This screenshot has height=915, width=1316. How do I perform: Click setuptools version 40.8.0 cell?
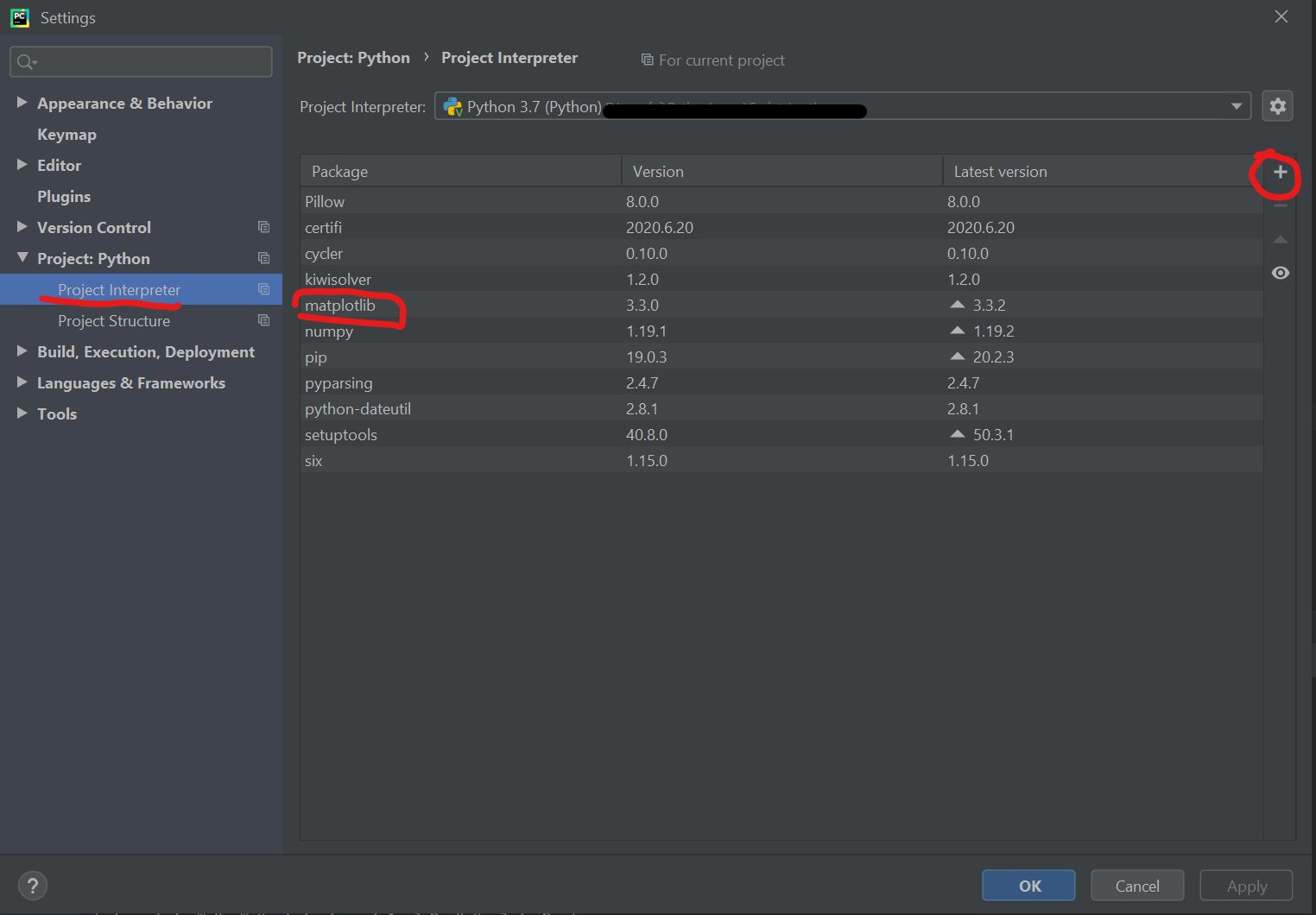point(647,434)
